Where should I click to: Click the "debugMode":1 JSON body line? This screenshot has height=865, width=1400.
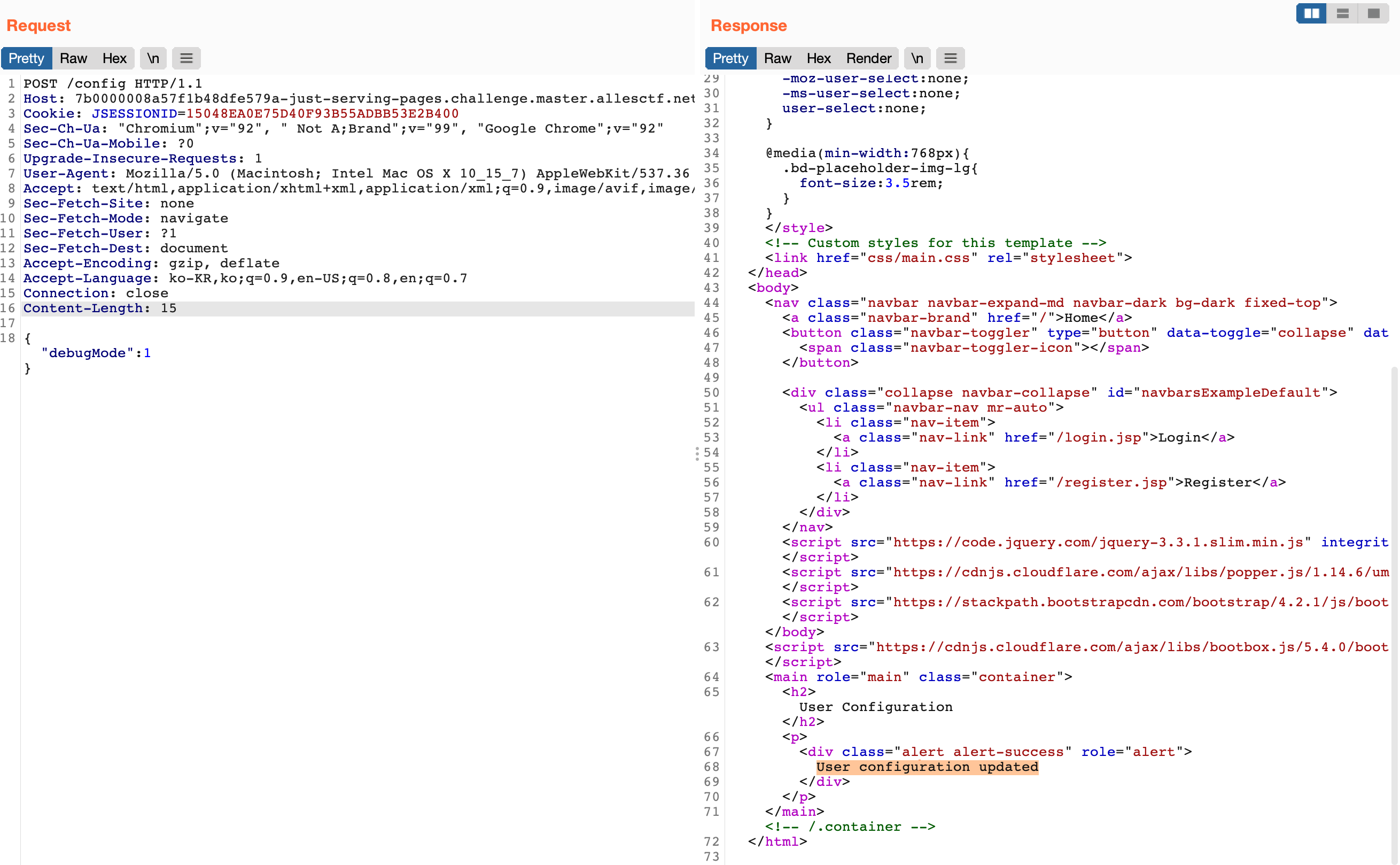96,353
